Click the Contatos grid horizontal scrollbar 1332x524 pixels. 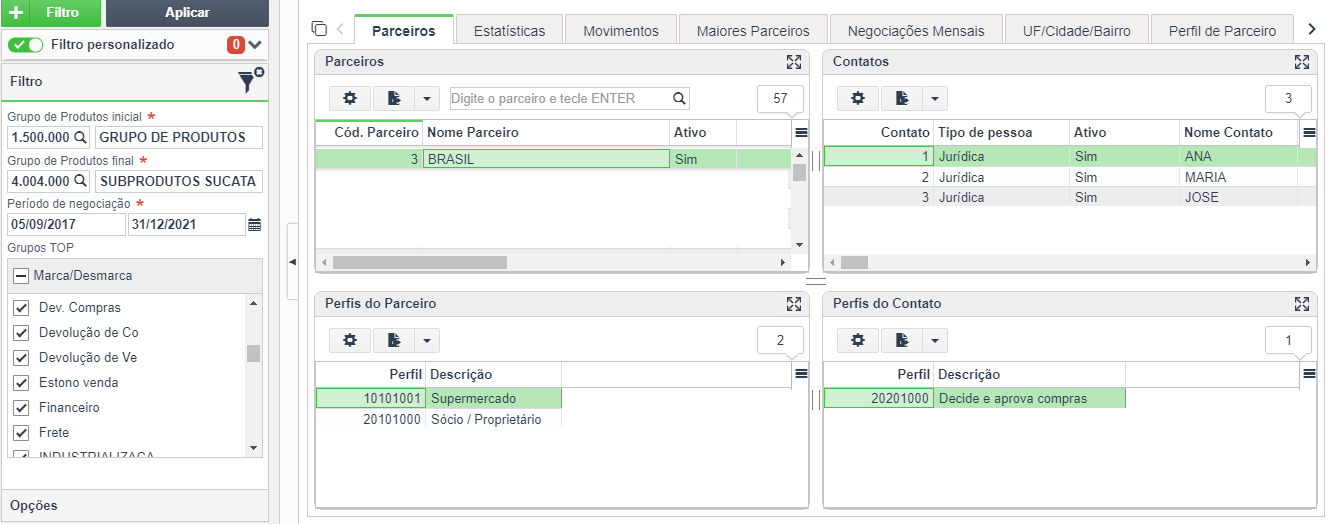coord(855,262)
